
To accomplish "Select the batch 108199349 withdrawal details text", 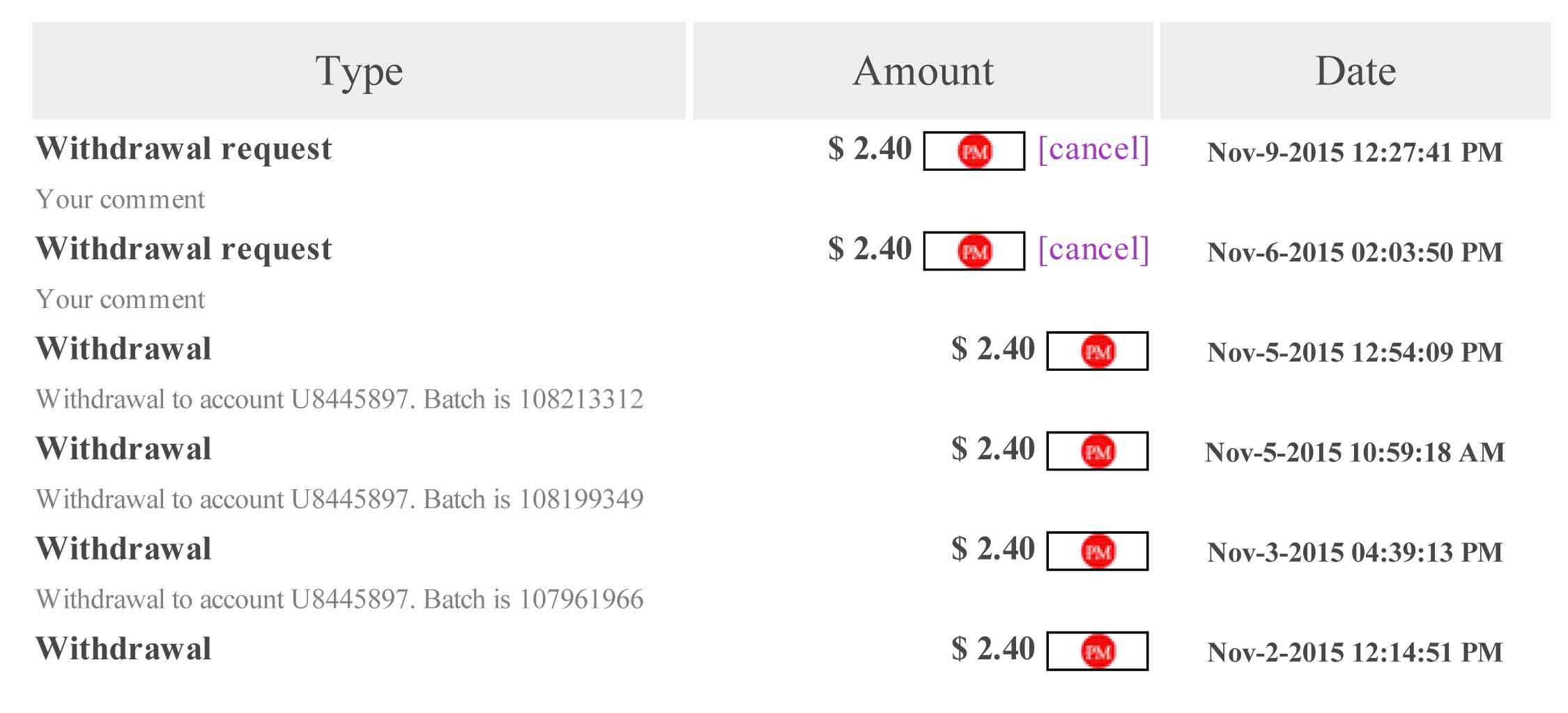I will click(x=339, y=499).
